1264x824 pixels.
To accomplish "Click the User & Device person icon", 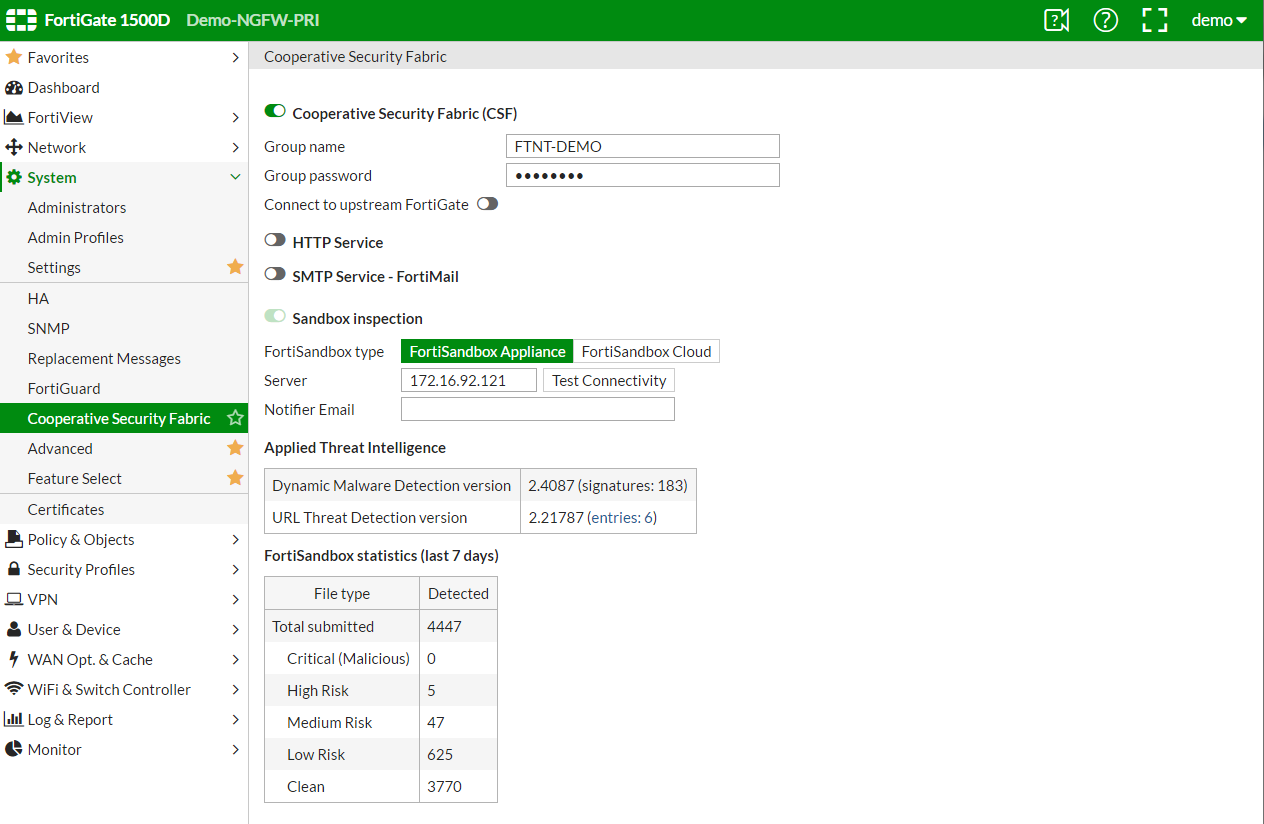I will coord(14,629).
